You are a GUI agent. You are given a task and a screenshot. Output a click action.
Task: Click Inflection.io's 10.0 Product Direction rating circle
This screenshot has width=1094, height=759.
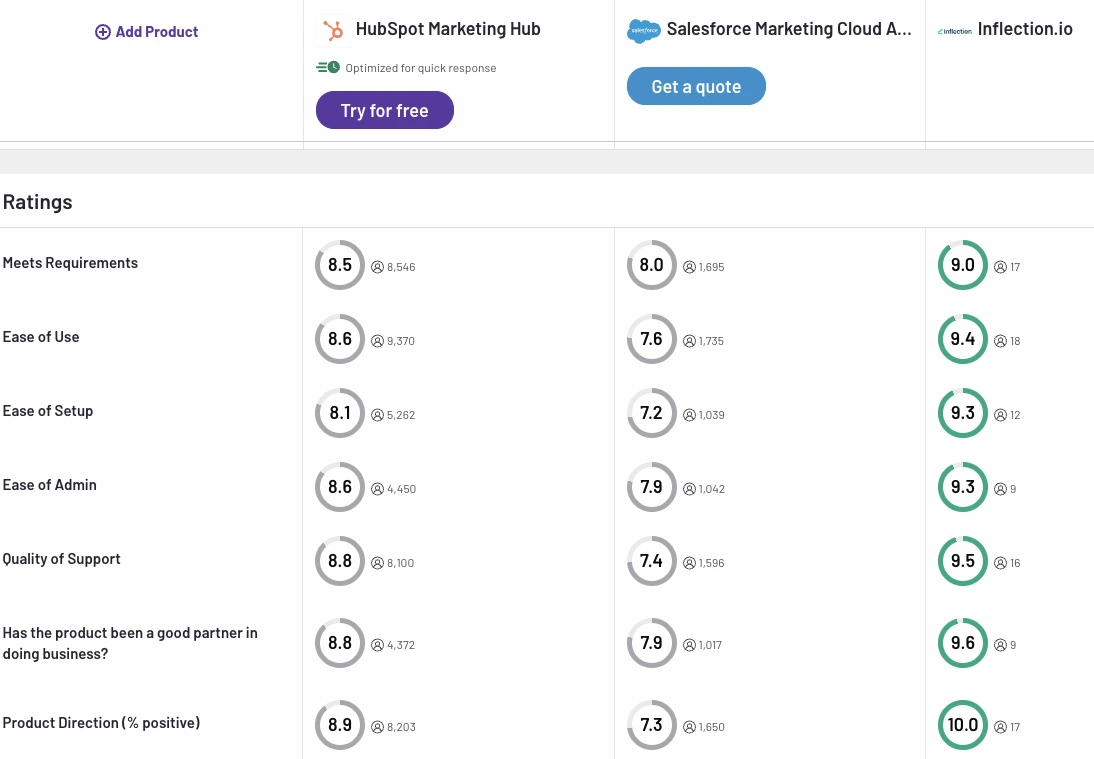pyautogui.click(x=962, y=725)
